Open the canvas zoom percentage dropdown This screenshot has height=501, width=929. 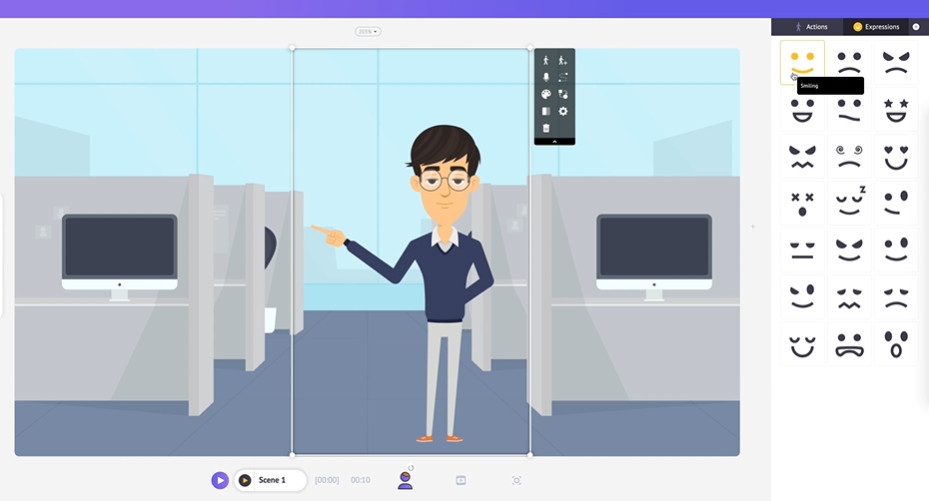click(x=368, y=31)
